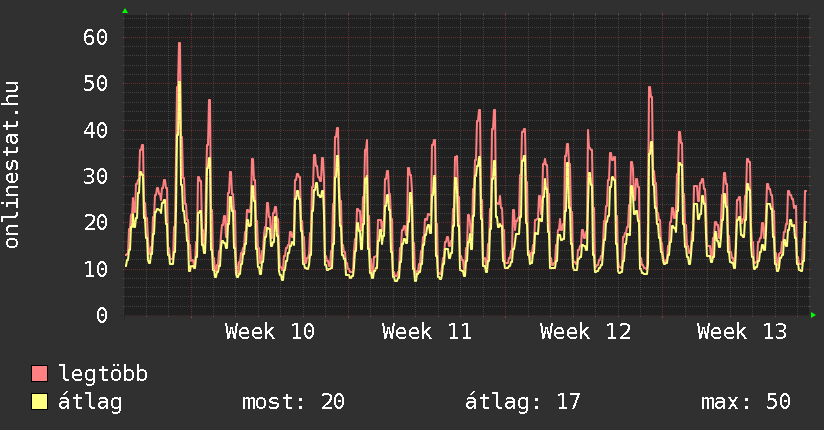The width and height of the screenshot is (824, 430).
Task: Click the 60 label on the y-axis
Action: click(x=95, y=38)
